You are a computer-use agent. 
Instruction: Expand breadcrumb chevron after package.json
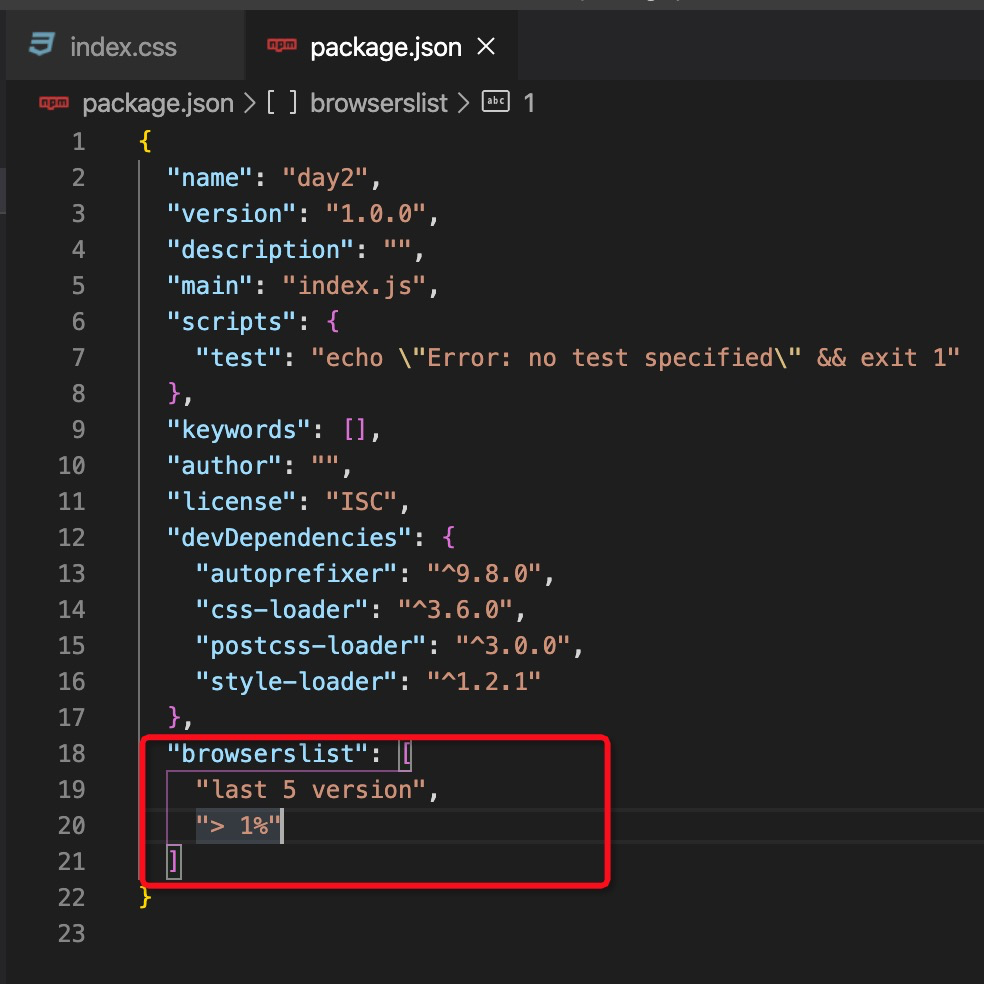(250, 103)
